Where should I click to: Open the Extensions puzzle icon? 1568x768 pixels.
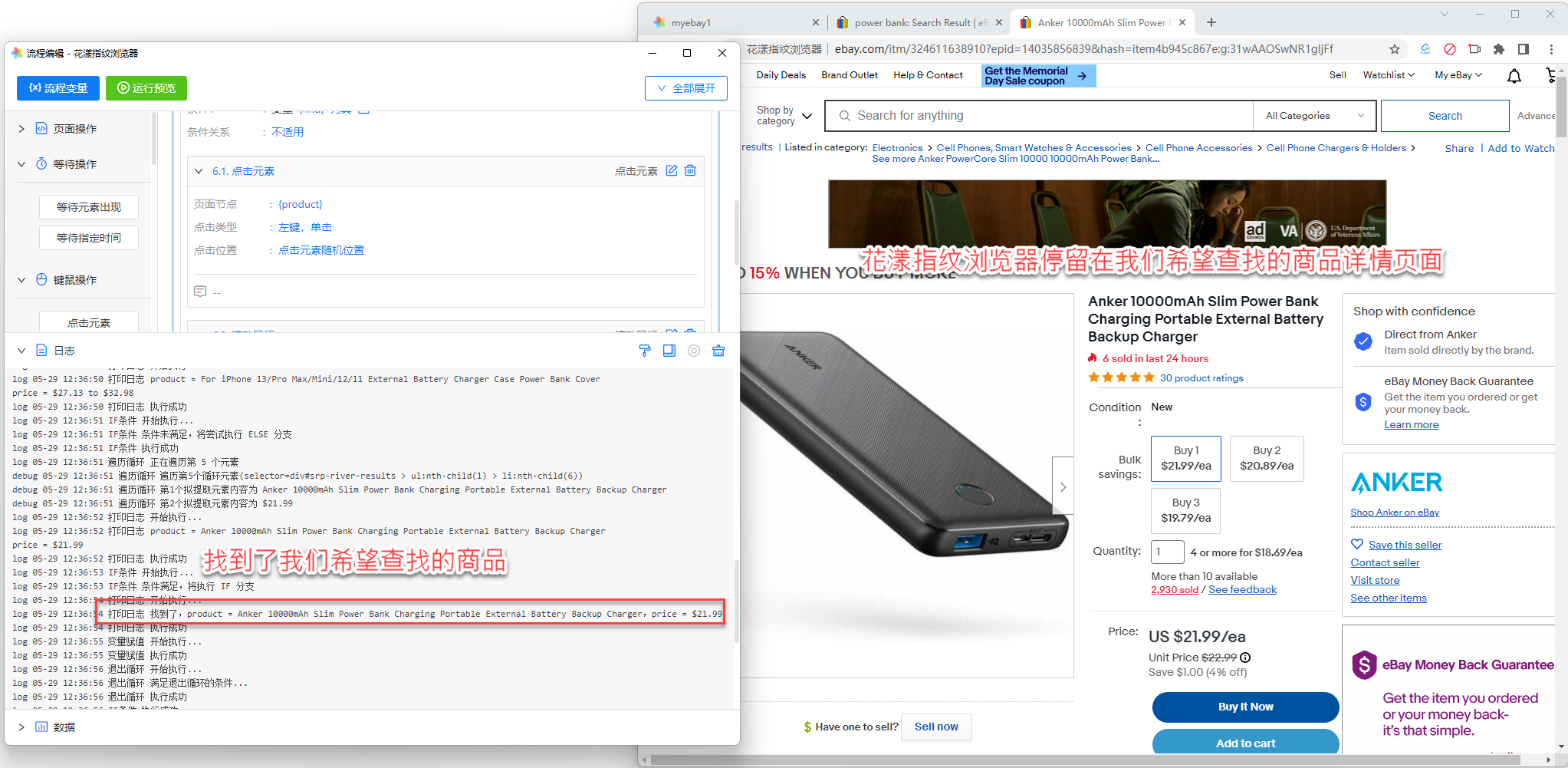[x=1499, y=49]
